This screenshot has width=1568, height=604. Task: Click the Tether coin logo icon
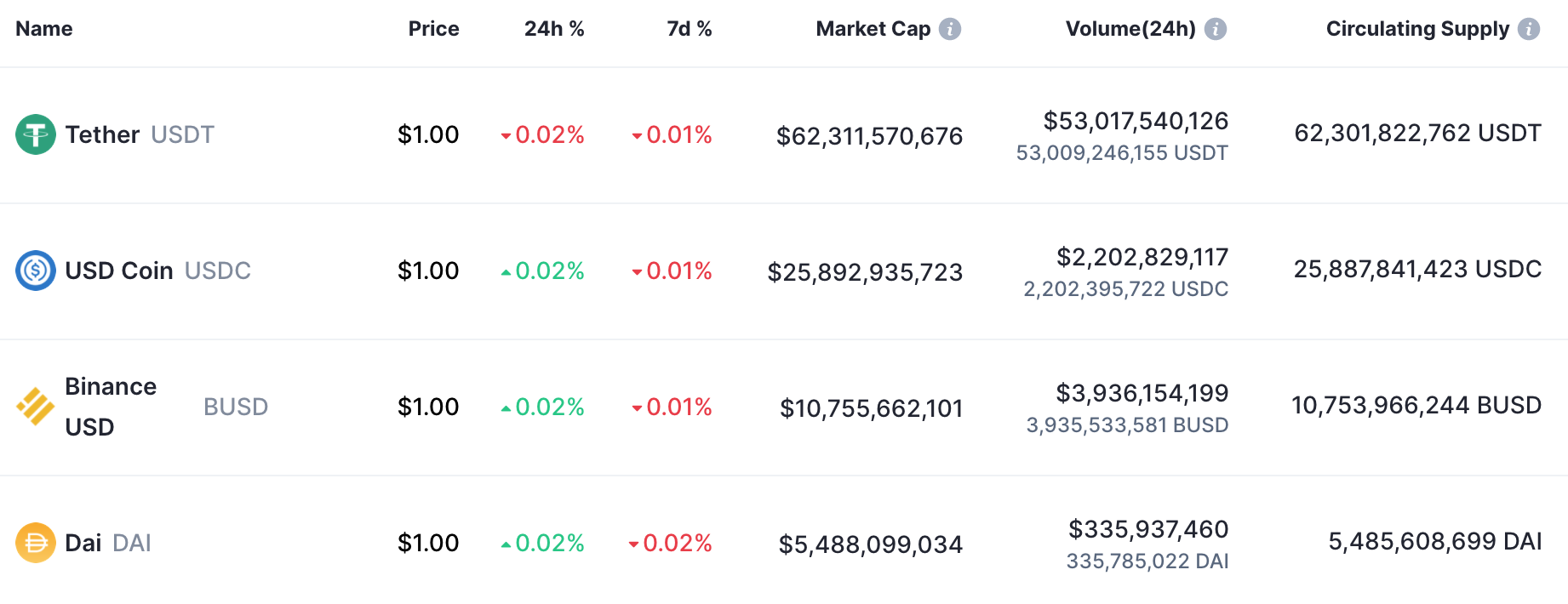[x=36, y=134]
